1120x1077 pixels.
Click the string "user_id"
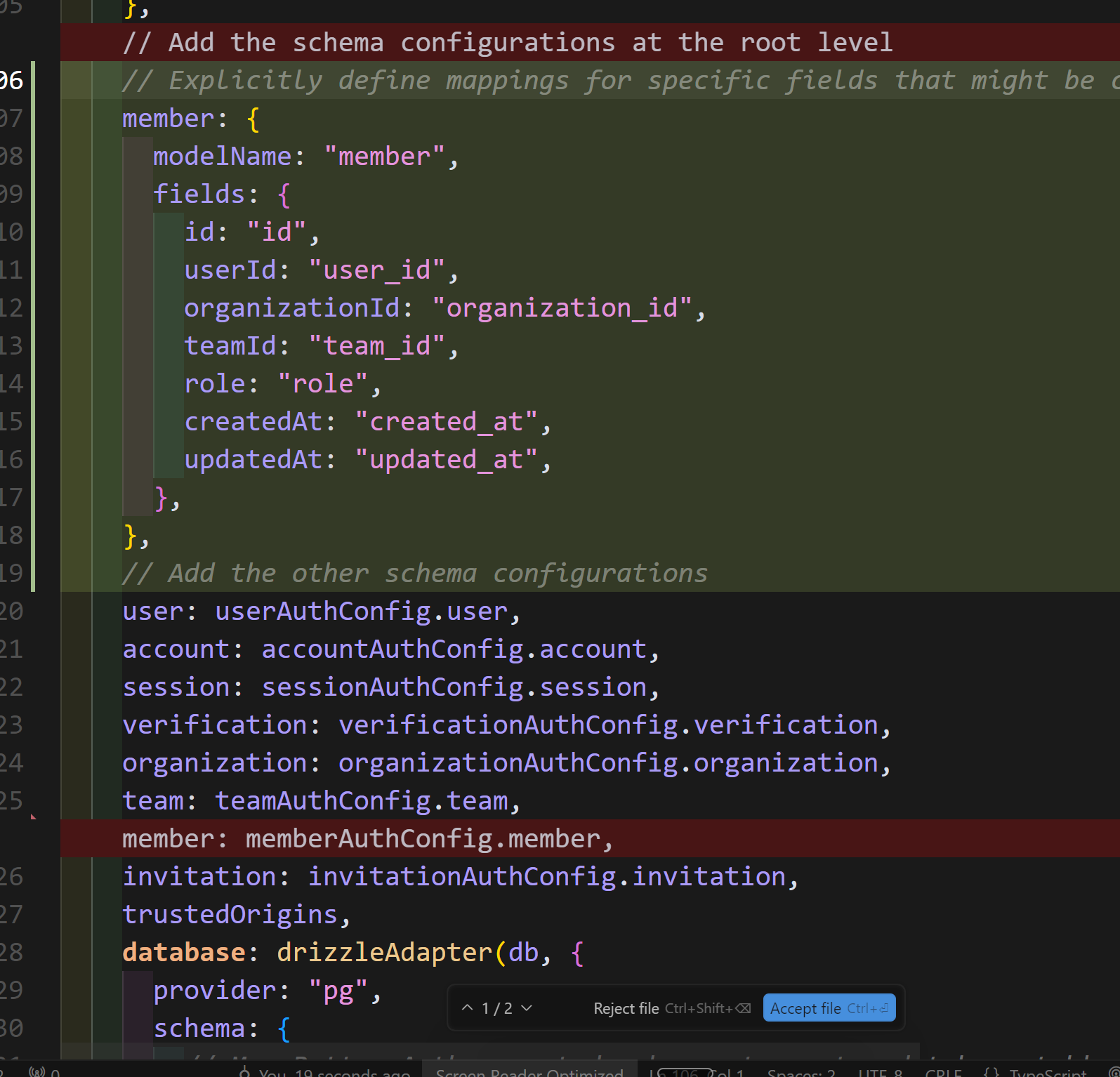pyautogui.click(x=376, y=270)
